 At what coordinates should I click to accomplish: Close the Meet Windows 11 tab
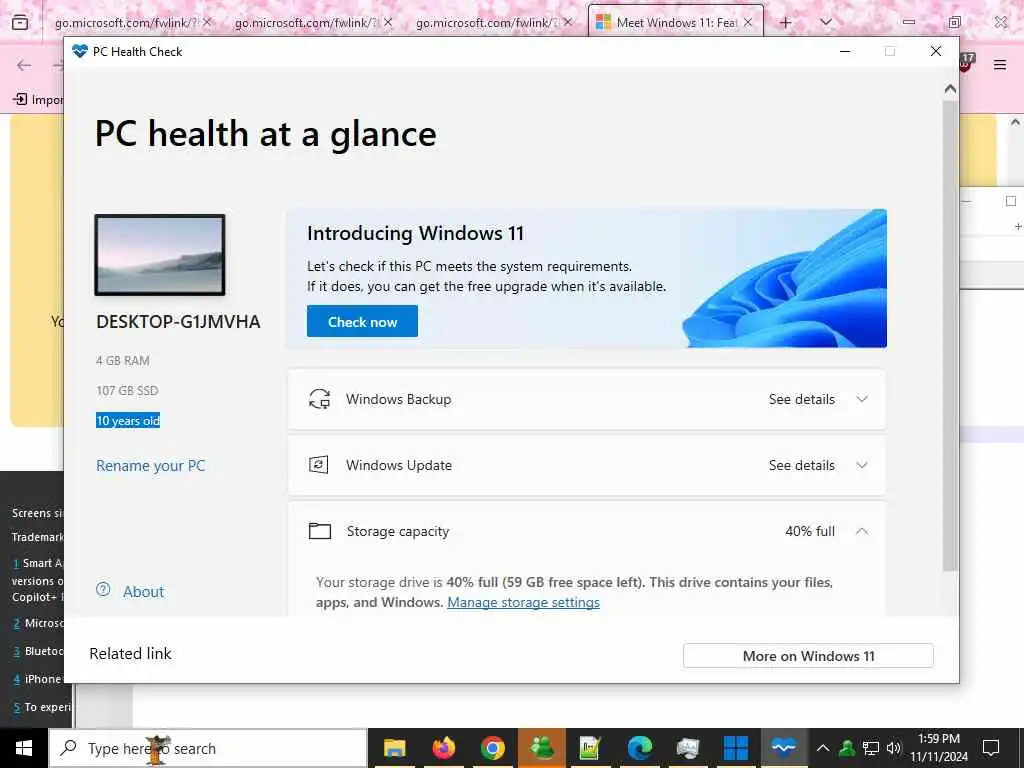pyautogui.click(x=748, y=22)
